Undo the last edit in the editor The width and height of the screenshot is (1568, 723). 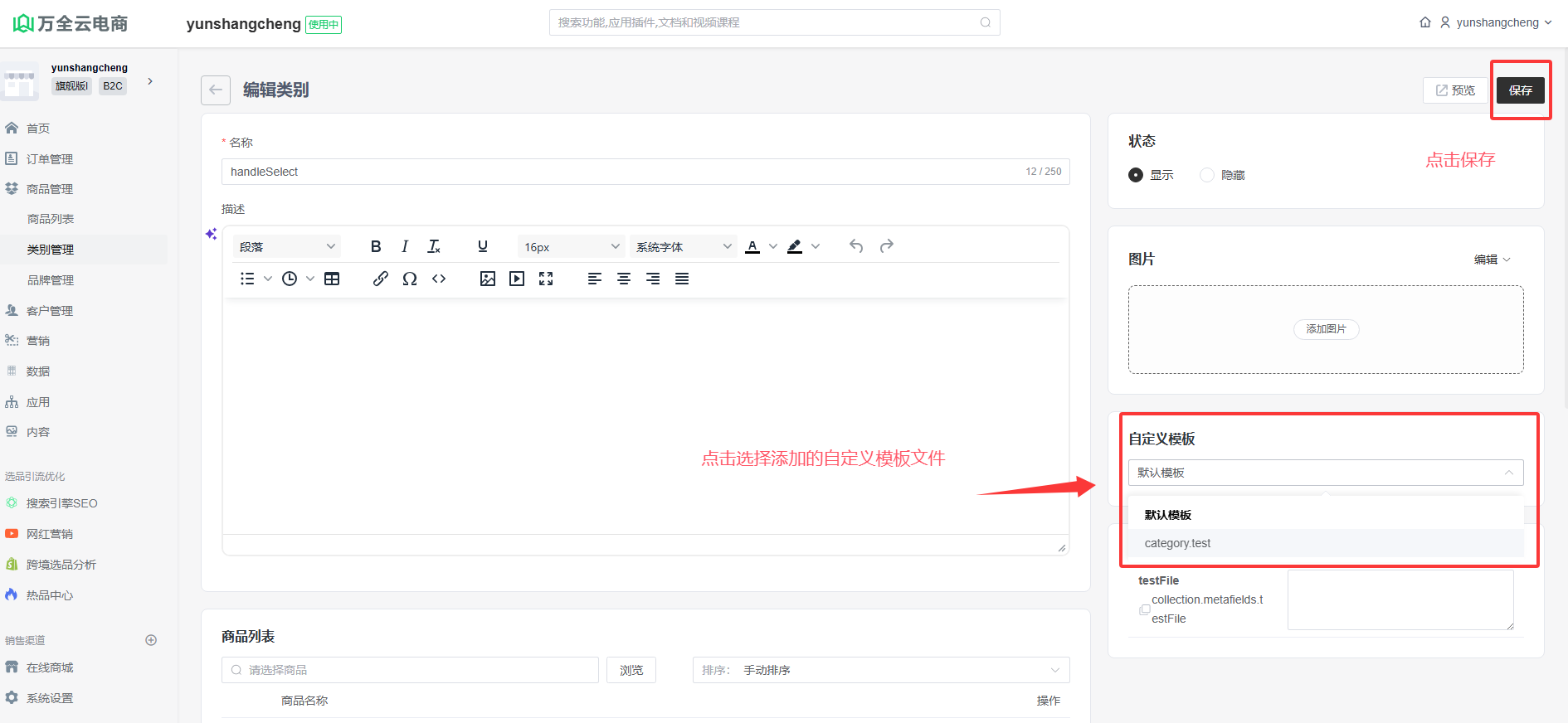pos(856,246)
